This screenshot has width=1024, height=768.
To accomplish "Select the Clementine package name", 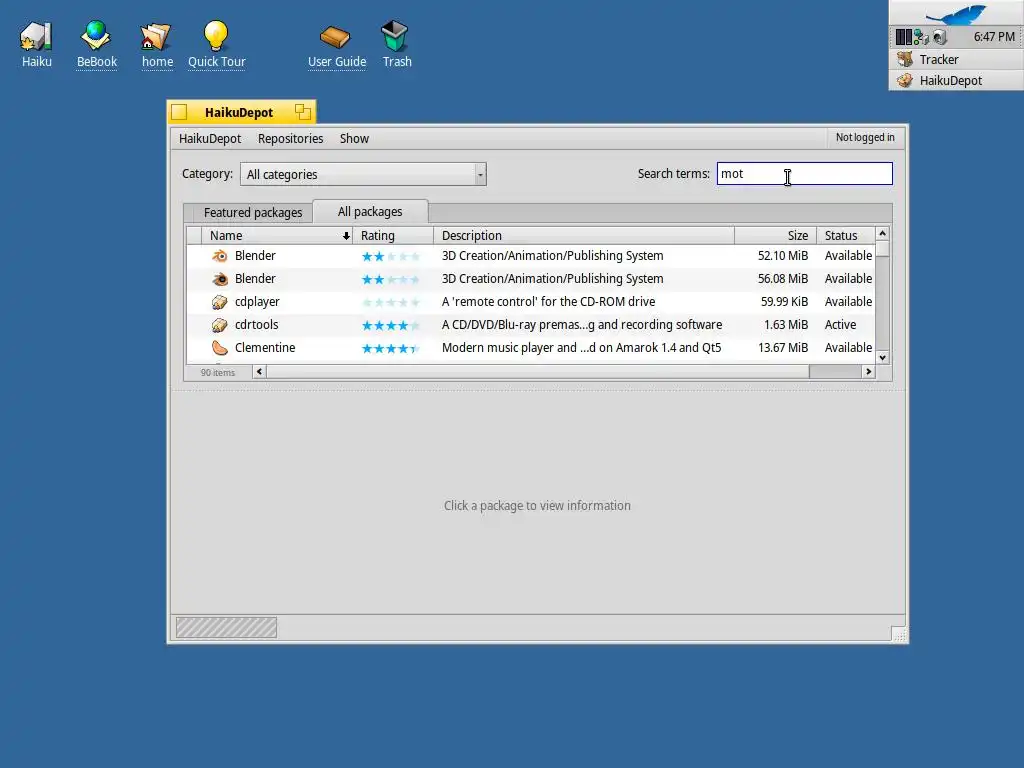I will tap(265, 347).
